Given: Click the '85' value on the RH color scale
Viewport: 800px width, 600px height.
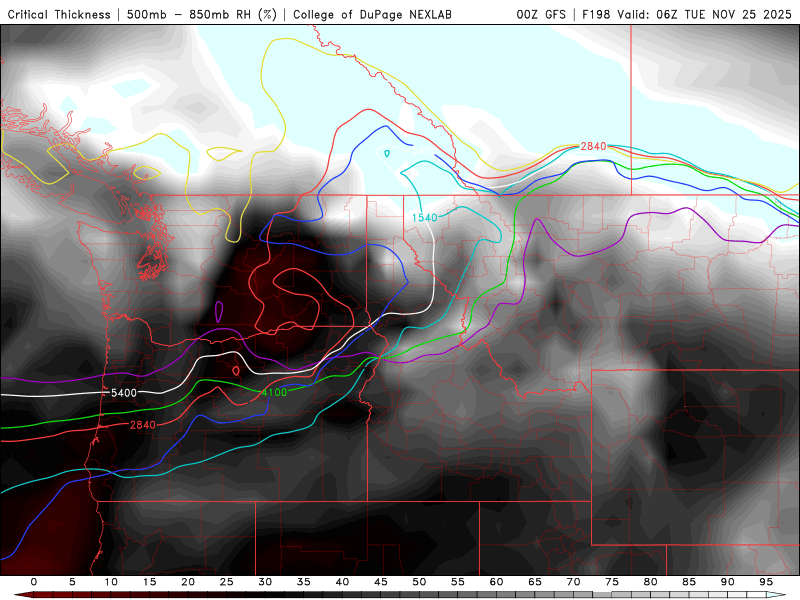Looking at the screenshot, I should 689,582.
